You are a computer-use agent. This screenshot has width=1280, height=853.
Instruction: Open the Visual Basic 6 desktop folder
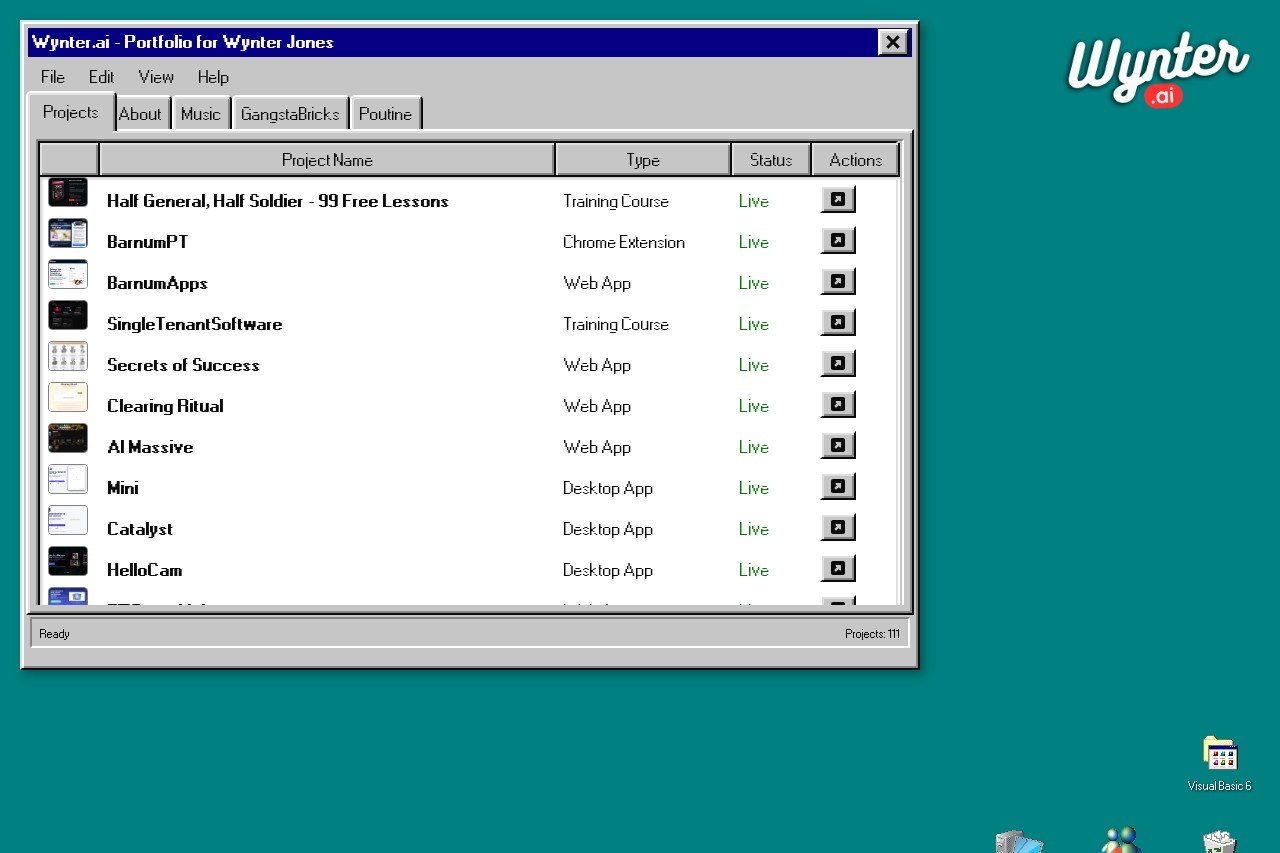[1219, 756]
